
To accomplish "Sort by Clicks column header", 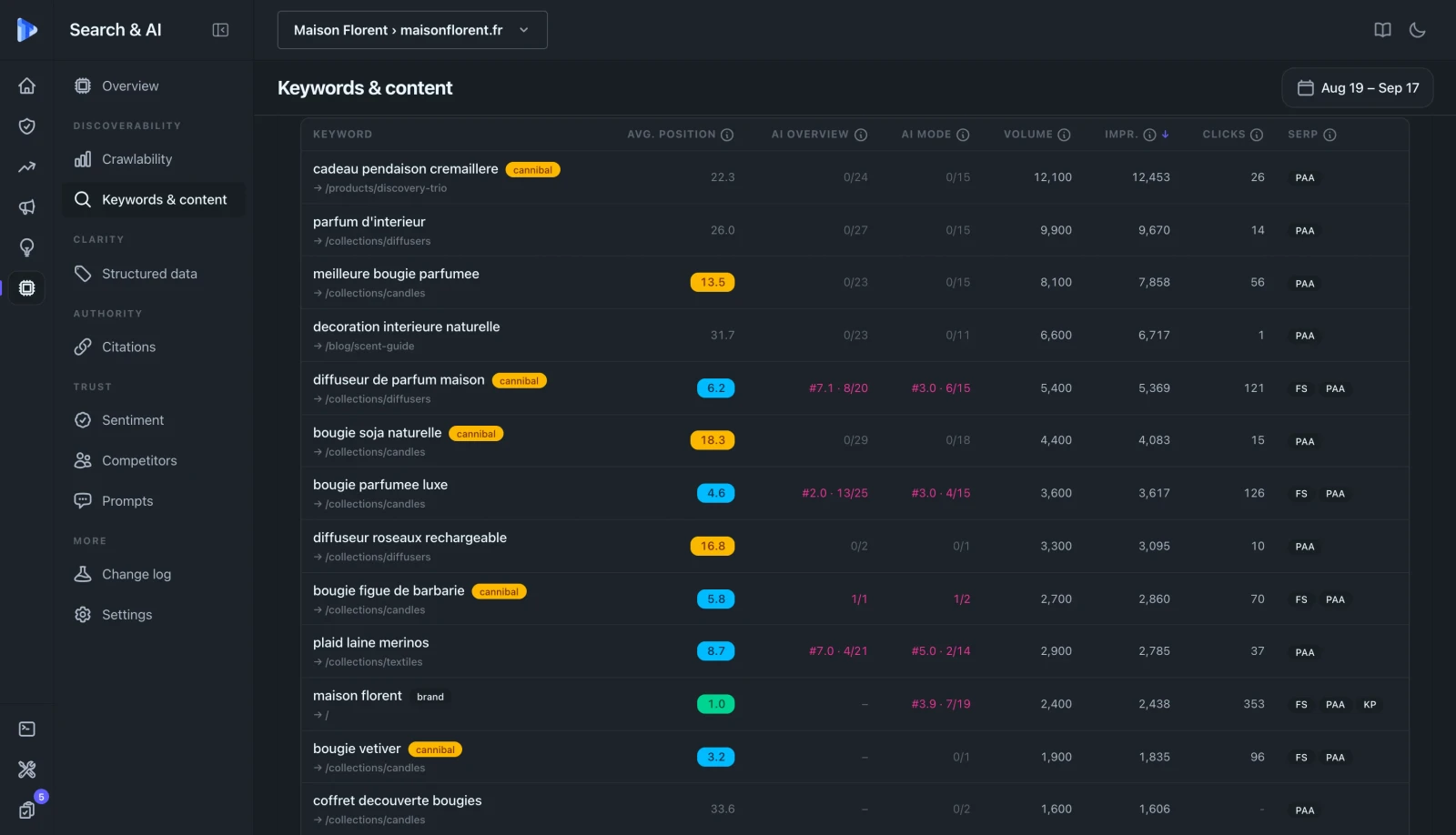I will tap(1223, 135).
